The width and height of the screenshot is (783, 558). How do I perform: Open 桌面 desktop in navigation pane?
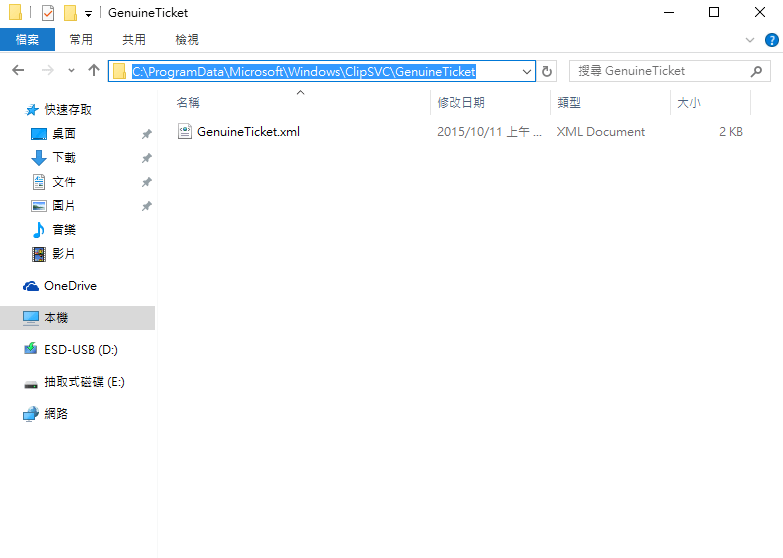(64, 133)
